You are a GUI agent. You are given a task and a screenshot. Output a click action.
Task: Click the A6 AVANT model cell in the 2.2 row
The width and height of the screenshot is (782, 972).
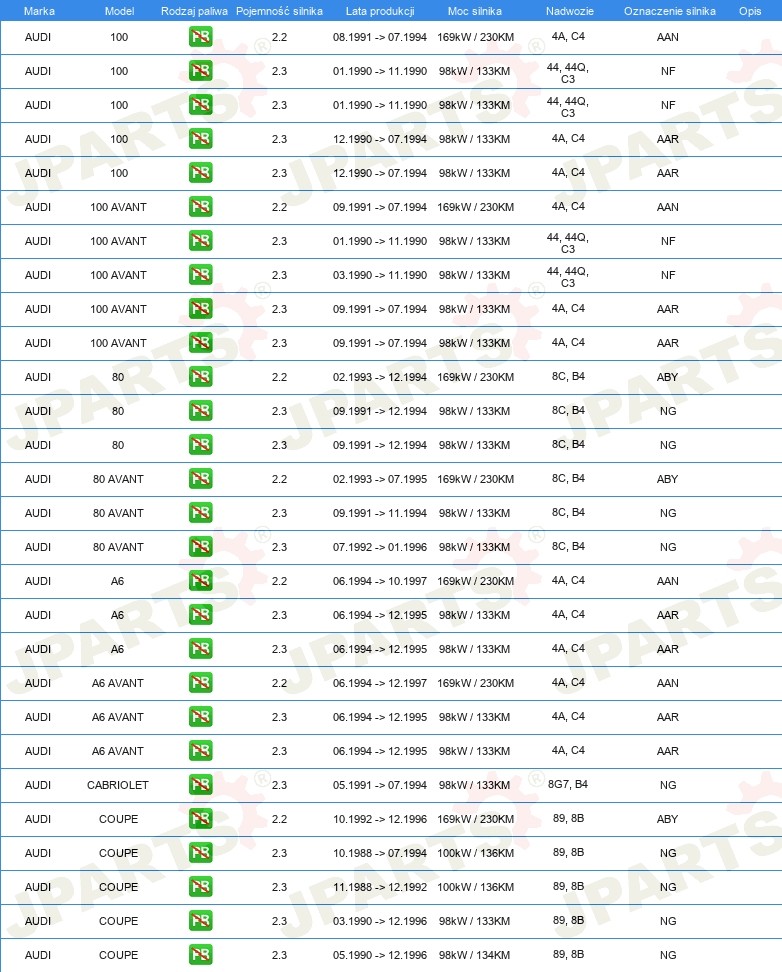(118, 683)
